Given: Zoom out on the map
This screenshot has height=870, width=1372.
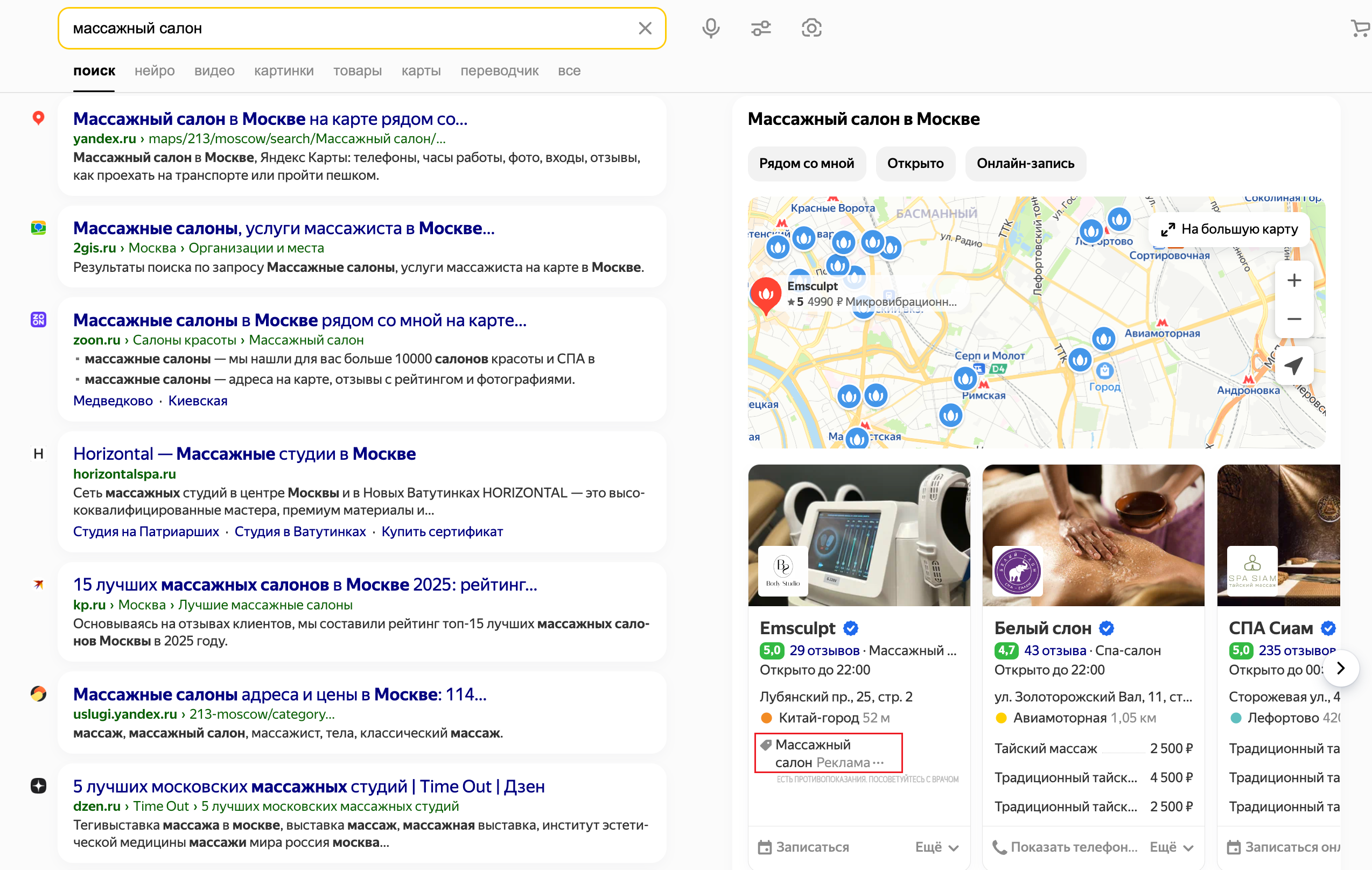Looking at the screenshot, I should [x=1293, y=319].
